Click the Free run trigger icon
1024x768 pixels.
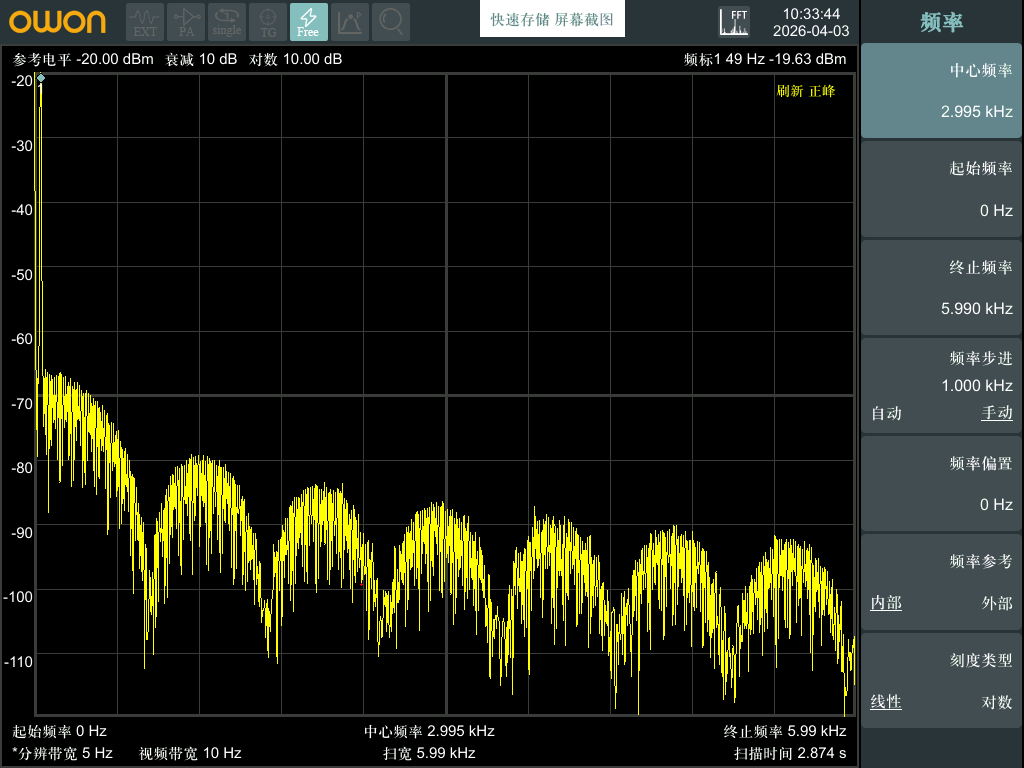(x=309, y=22)
